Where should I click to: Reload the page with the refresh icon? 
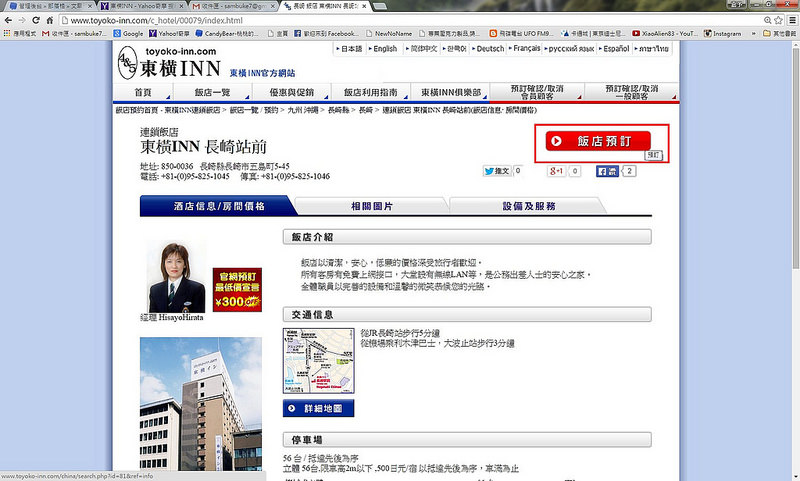tap(36, 20)
